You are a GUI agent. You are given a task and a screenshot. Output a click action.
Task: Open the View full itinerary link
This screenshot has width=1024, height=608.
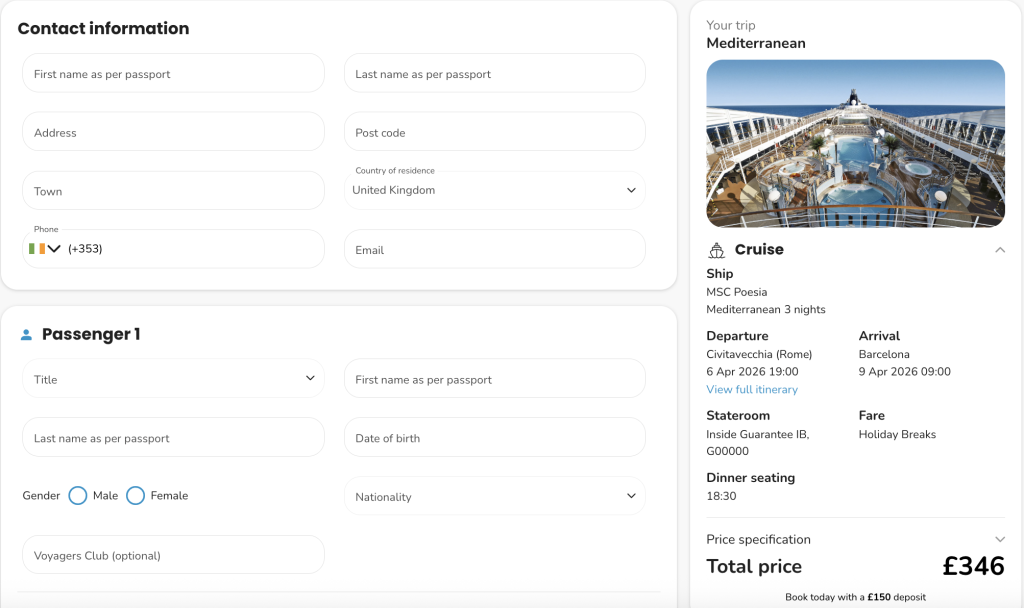click(x=752, y=389)
